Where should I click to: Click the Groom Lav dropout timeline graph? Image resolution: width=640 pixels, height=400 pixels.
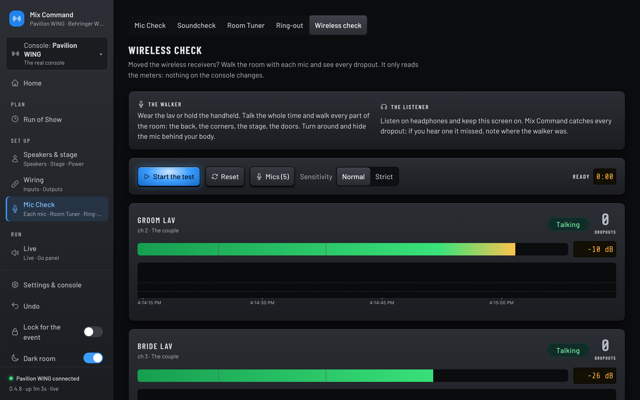click(x=377, y=280)
